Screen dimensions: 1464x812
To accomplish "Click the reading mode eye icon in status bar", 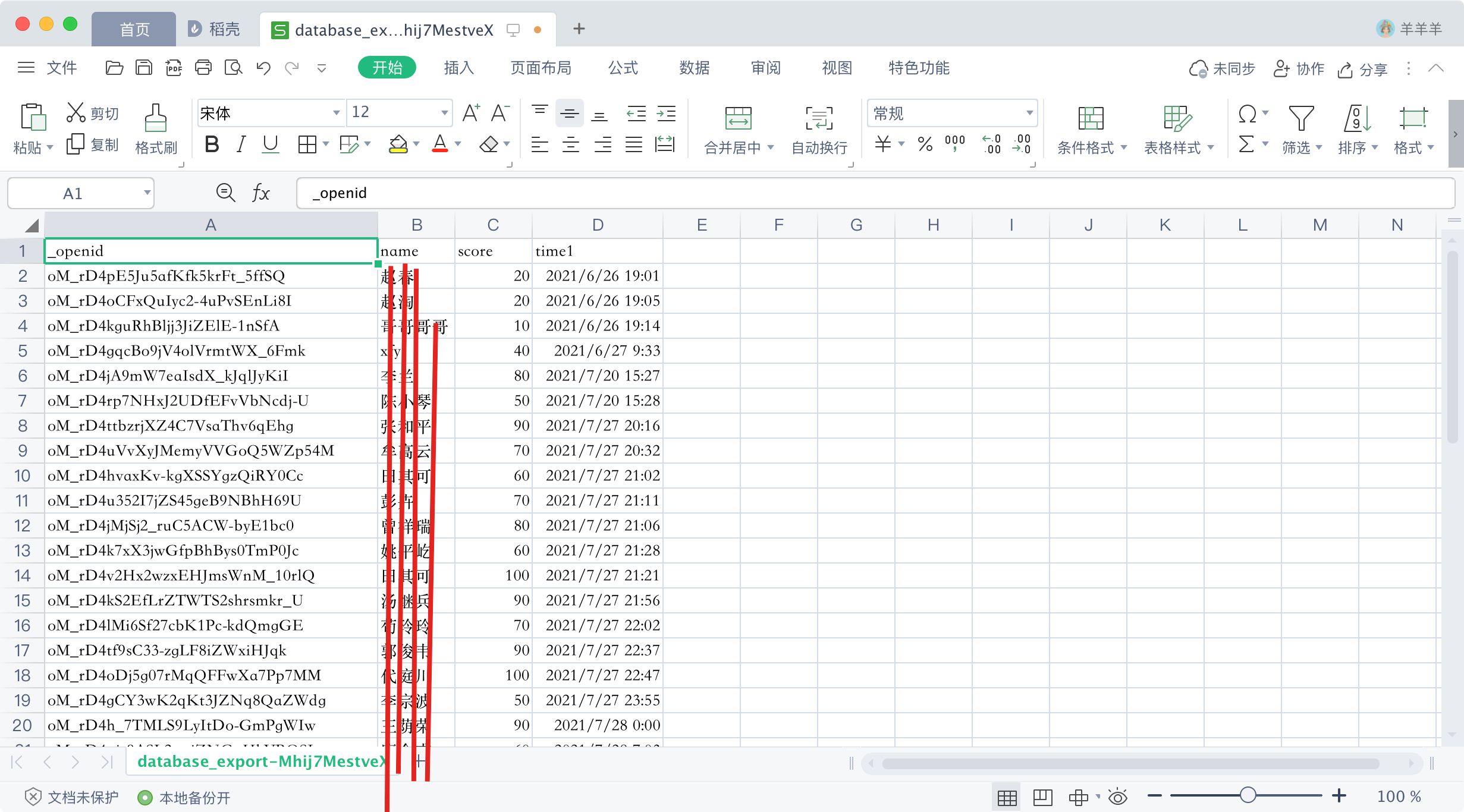I will 1117,797.
